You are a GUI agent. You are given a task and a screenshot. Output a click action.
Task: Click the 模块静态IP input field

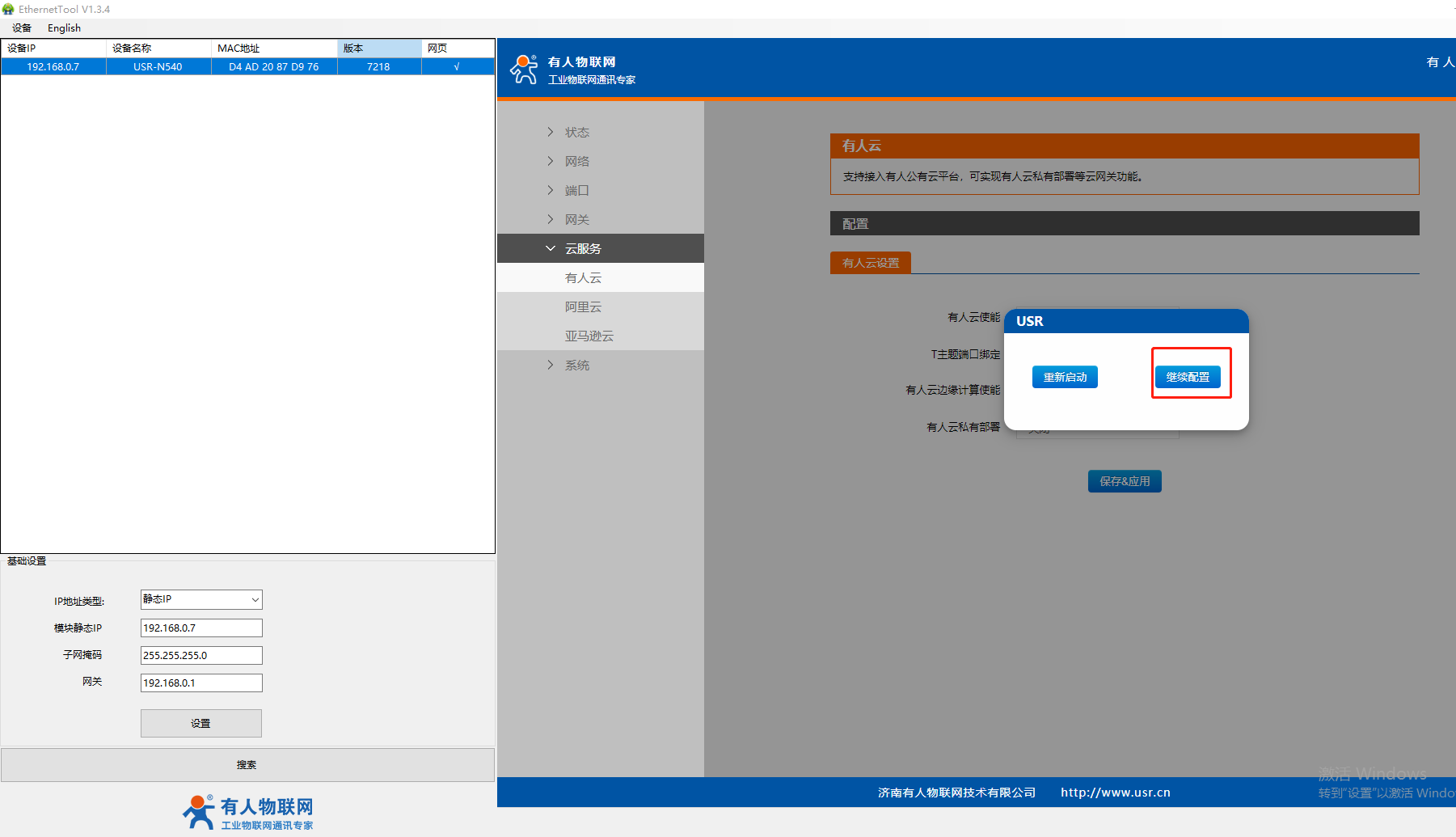(201, 628)
